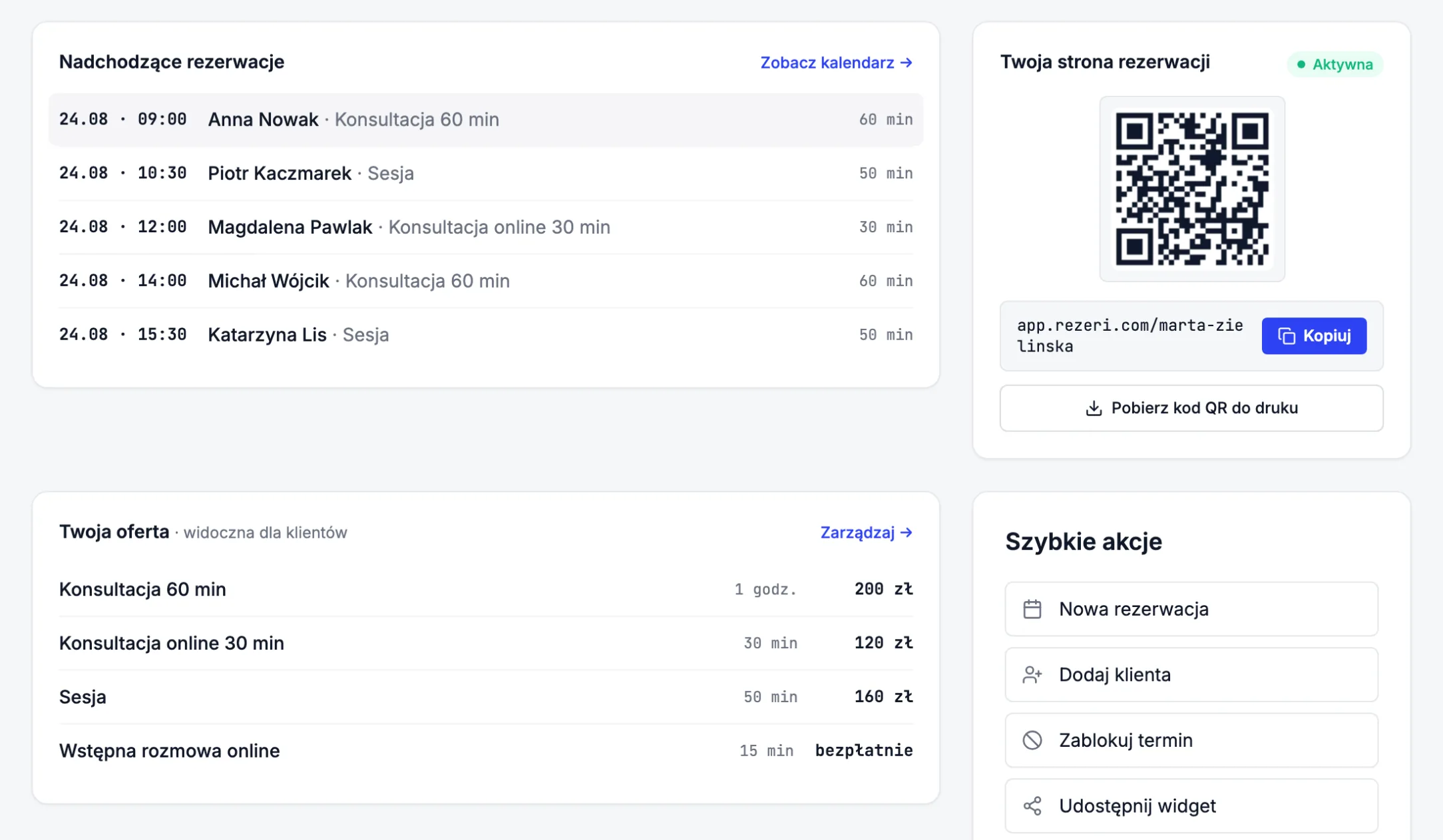Click the copy icon in the Kopiuj button
The height and width of the screenshot is (840, 1443).
(1287, 336)
